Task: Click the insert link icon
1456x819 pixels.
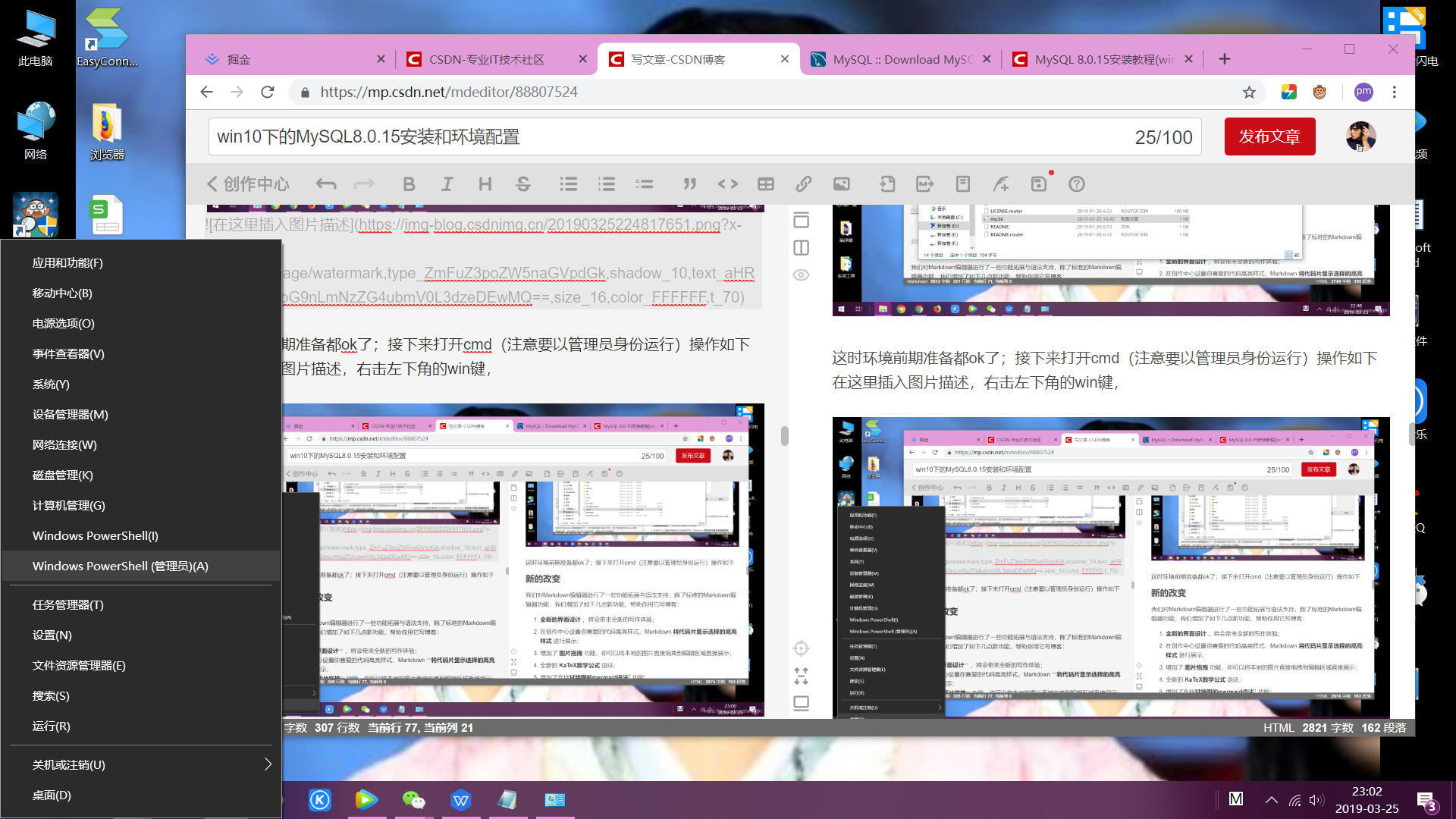Action: coord(804,184)
